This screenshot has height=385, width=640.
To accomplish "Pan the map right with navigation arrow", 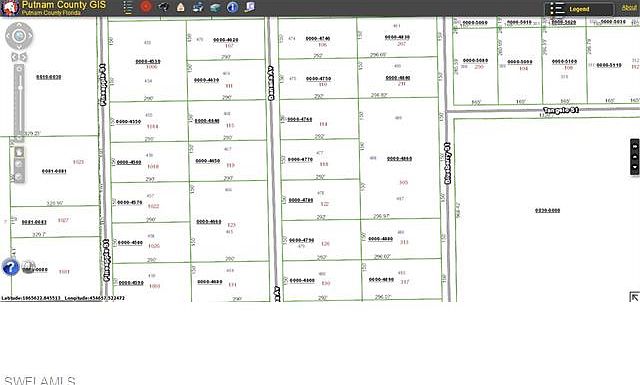I will (30, 36).
